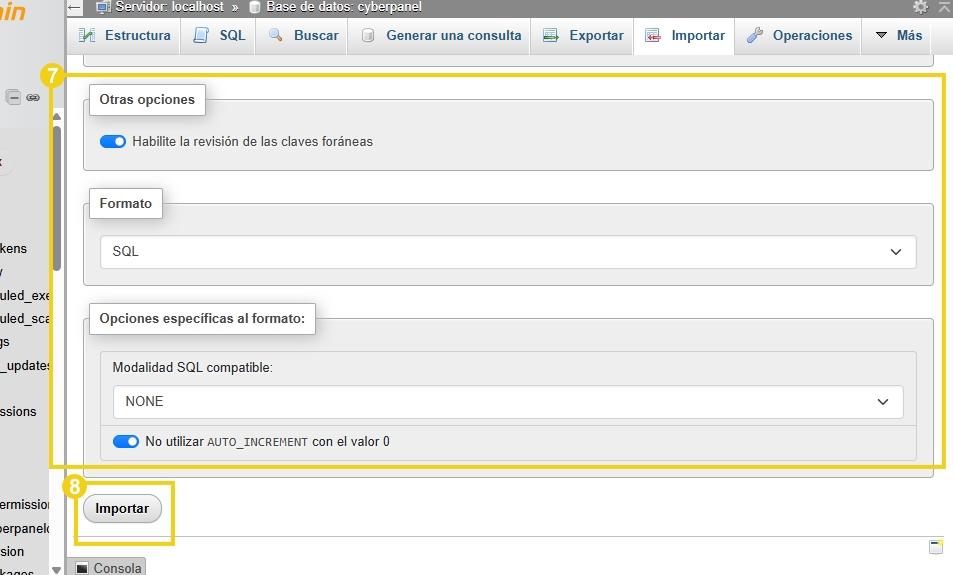Screen dimensions: 953x575
Task: Open the Modalidad SQL compatible dropdown
Action: tap(508, 402)
